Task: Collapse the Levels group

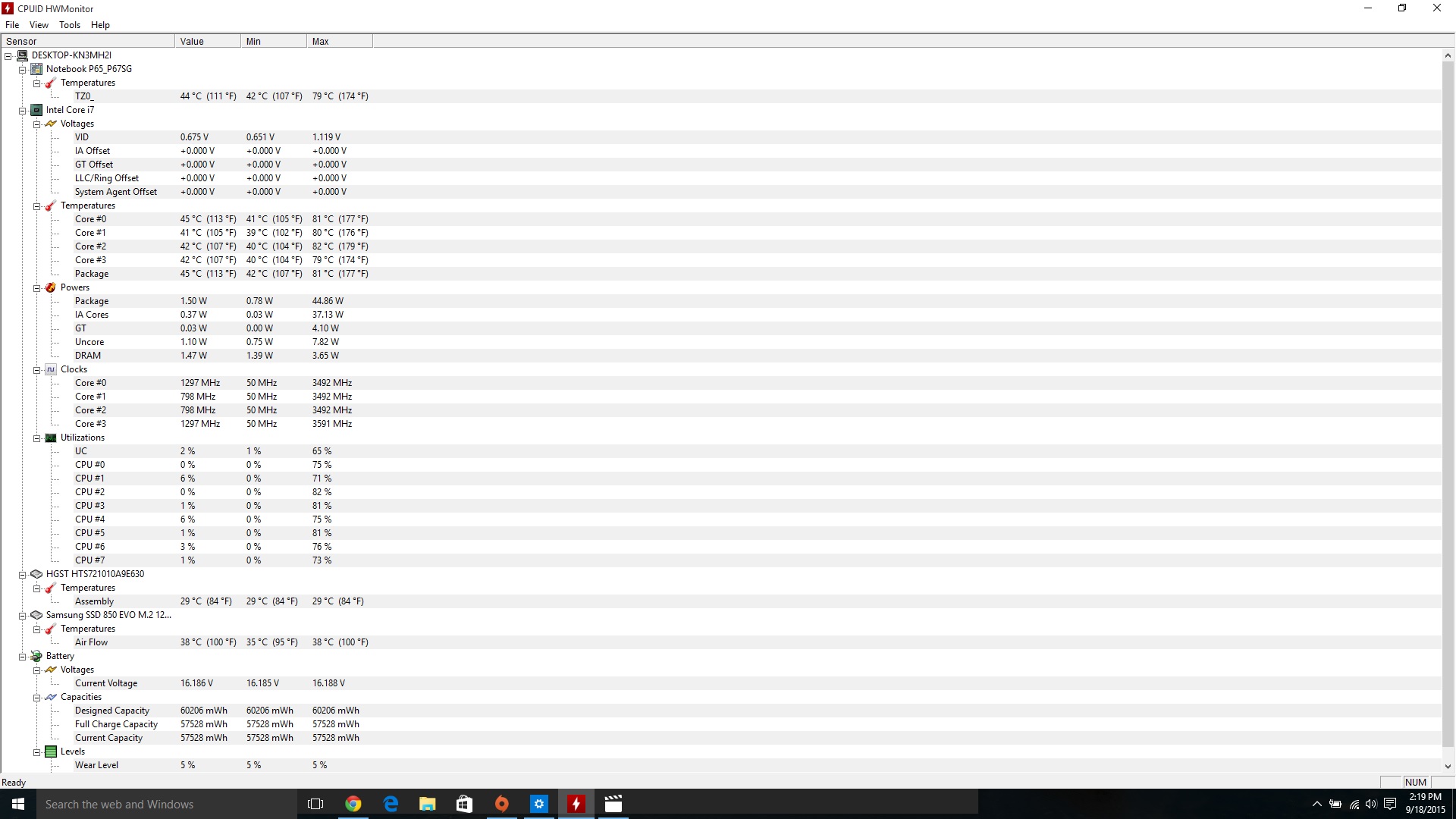Action: pos(37,752)
